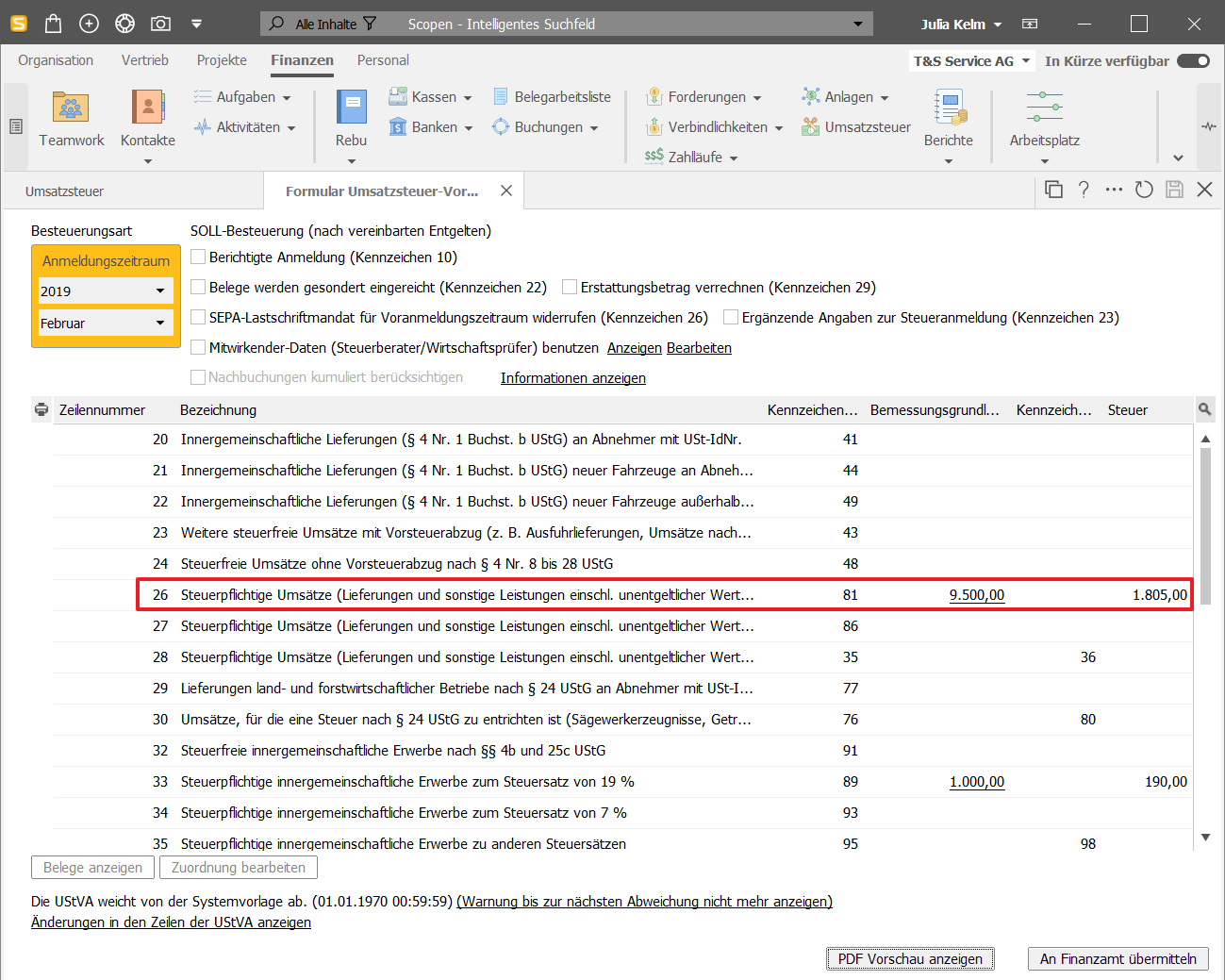1225x980 pixels.
Task: Check Berichtigte Anmeldung (Kennzeichen 10)
Action: pyautogui.click(x=198, y=257)
